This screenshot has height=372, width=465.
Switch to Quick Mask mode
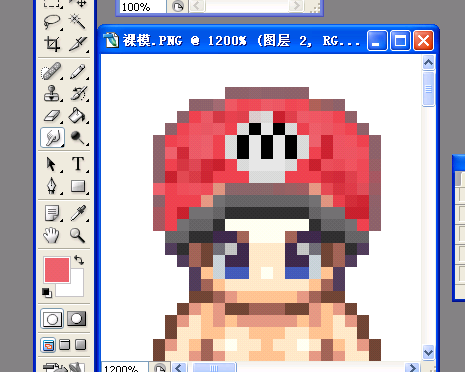tap(77, 319)
